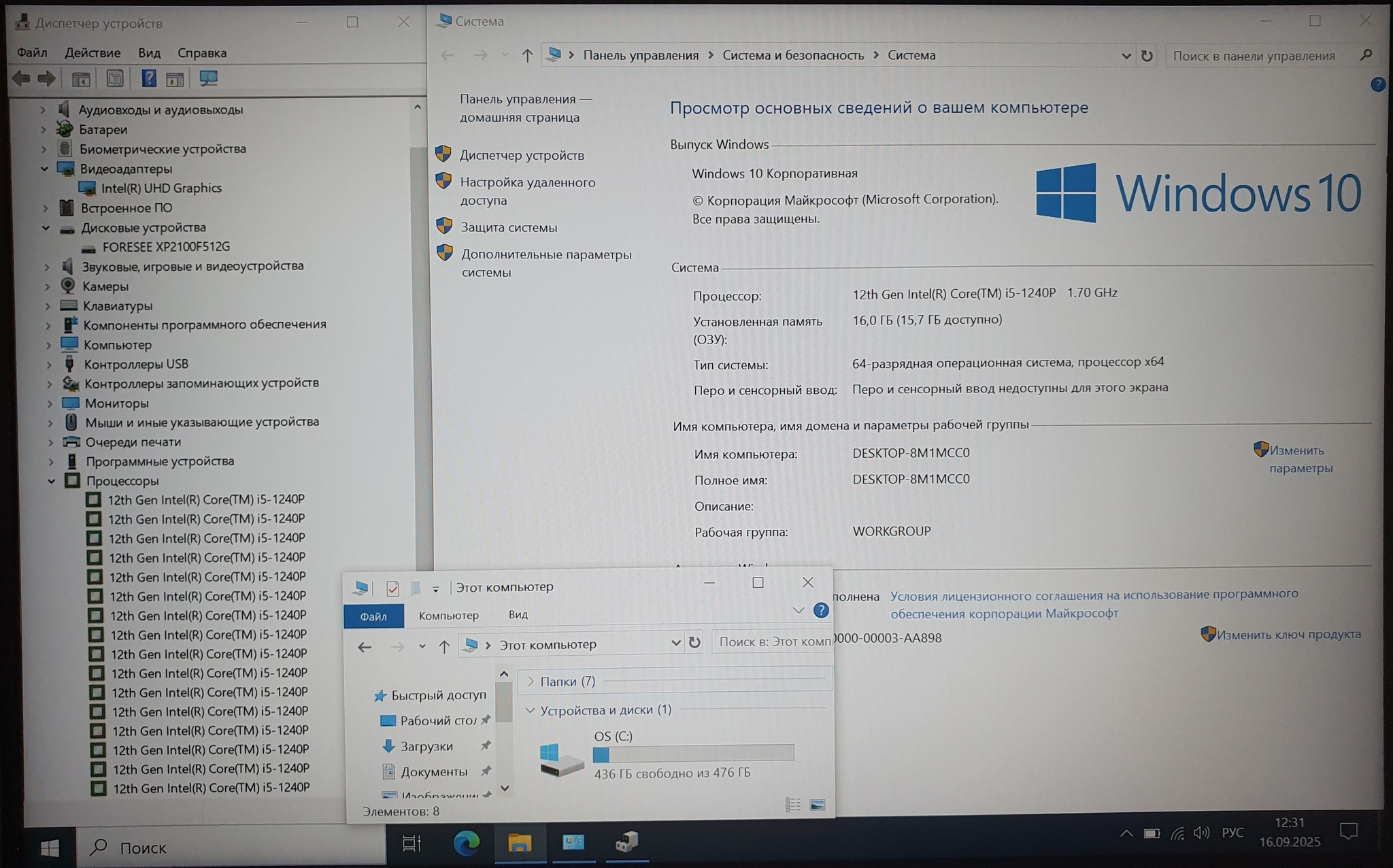Click the Поиск в панели управления field
This screenshot has width=1393, height=868.
tap(1254, 56)
